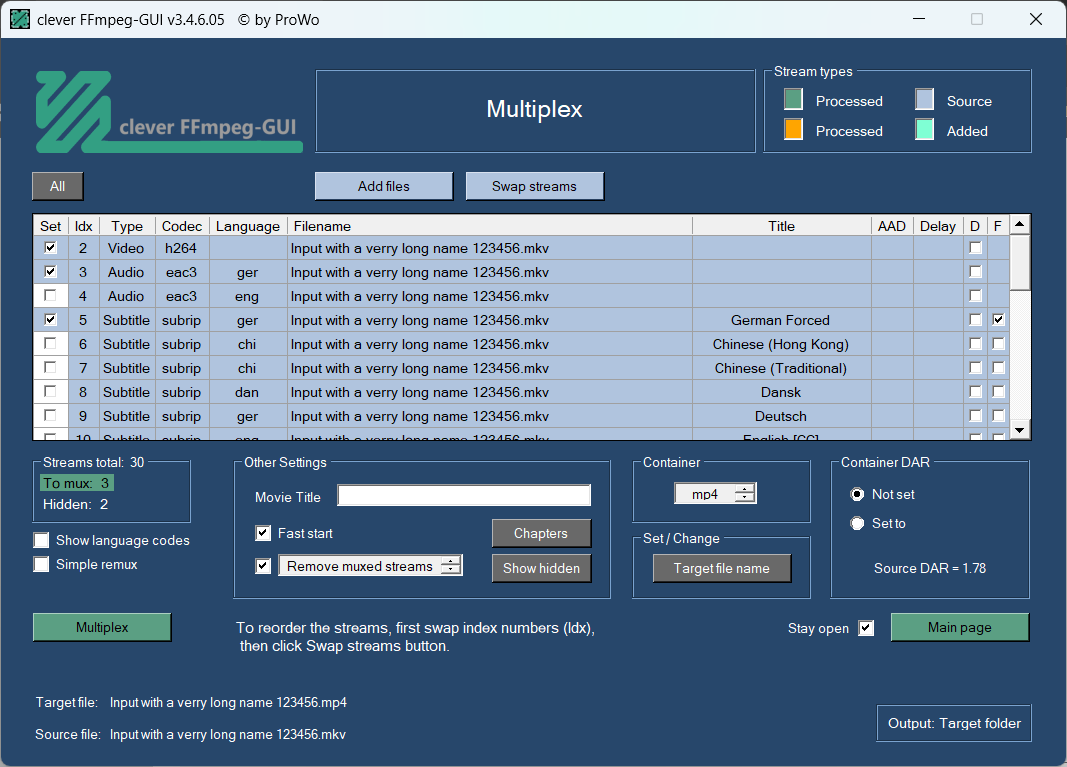
Task: Click the title bar app icon
Action: (x=20, y=19)
